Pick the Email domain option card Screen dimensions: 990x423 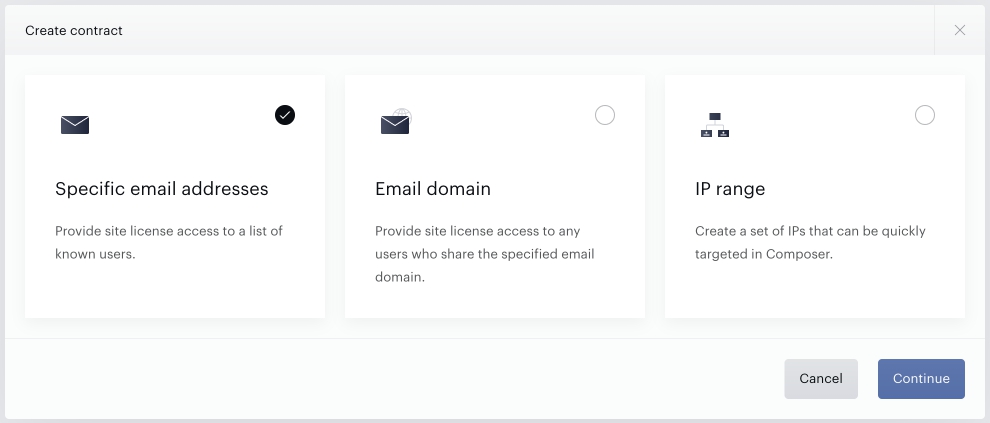495,196
